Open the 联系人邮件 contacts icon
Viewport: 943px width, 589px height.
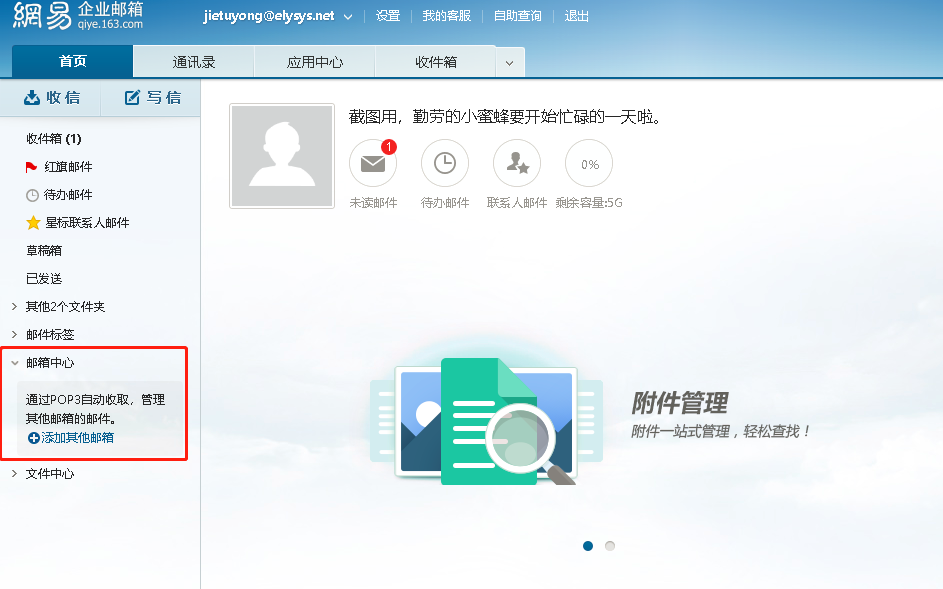coord(516,163)
